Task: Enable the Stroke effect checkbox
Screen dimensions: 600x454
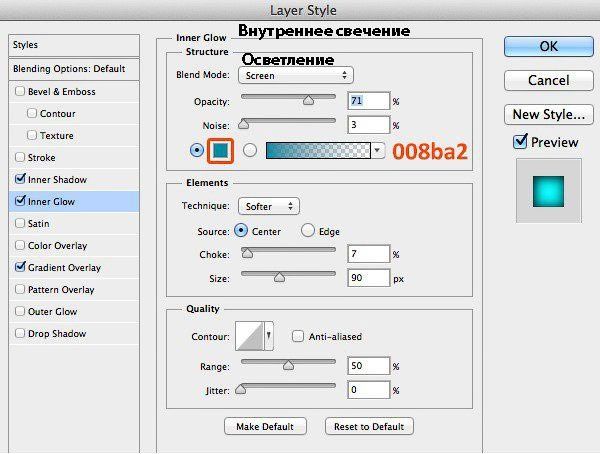Action: pyautogui.click(x=20, y=157)
